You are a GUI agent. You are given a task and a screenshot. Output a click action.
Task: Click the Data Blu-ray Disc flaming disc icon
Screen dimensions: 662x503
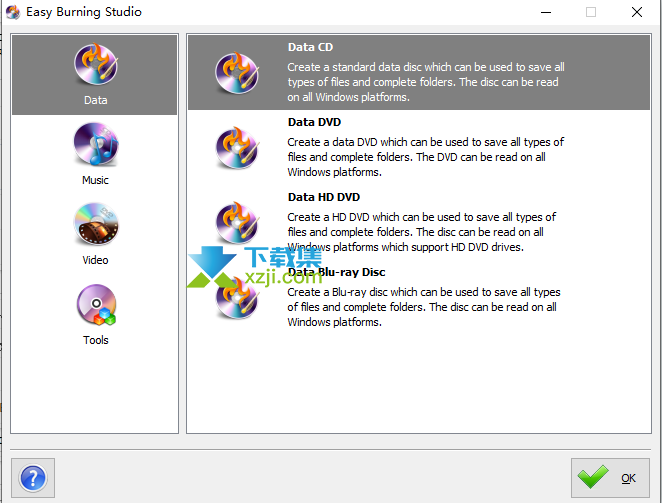237,298
